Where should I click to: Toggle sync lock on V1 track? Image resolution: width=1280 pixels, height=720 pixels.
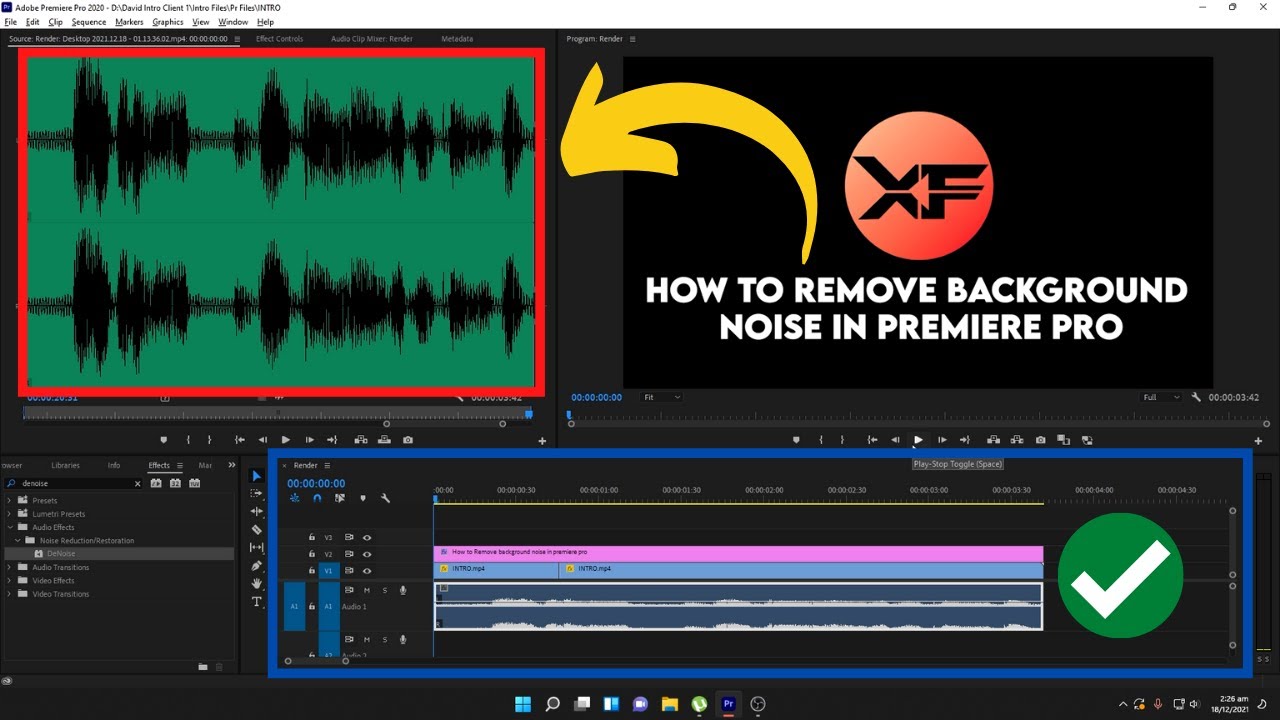click(349, 571)
